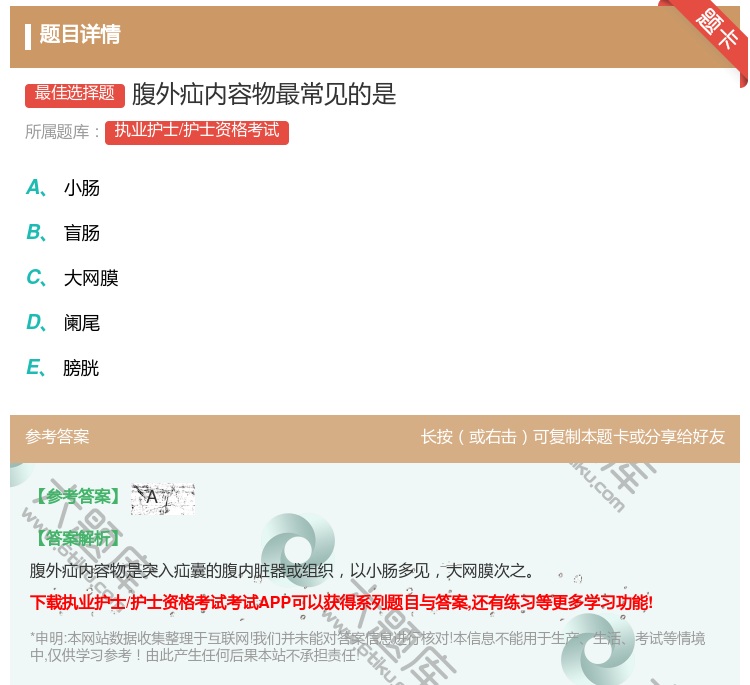Select answer option B 盲肠
Screen dimensions: 750x685
pos(63,233)
